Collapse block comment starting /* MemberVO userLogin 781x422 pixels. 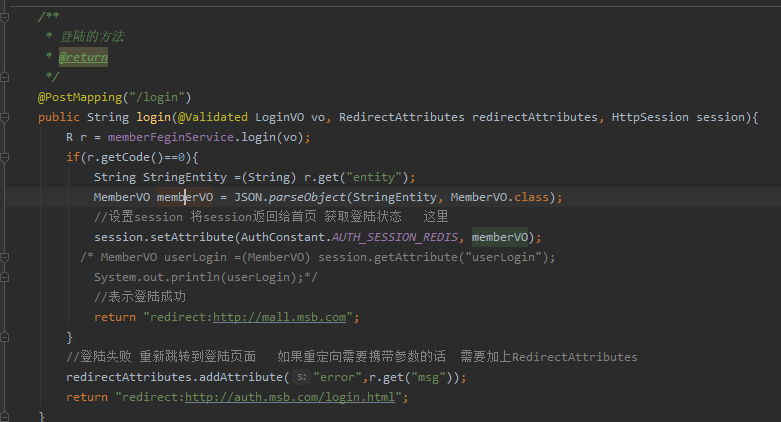point(4,258)
